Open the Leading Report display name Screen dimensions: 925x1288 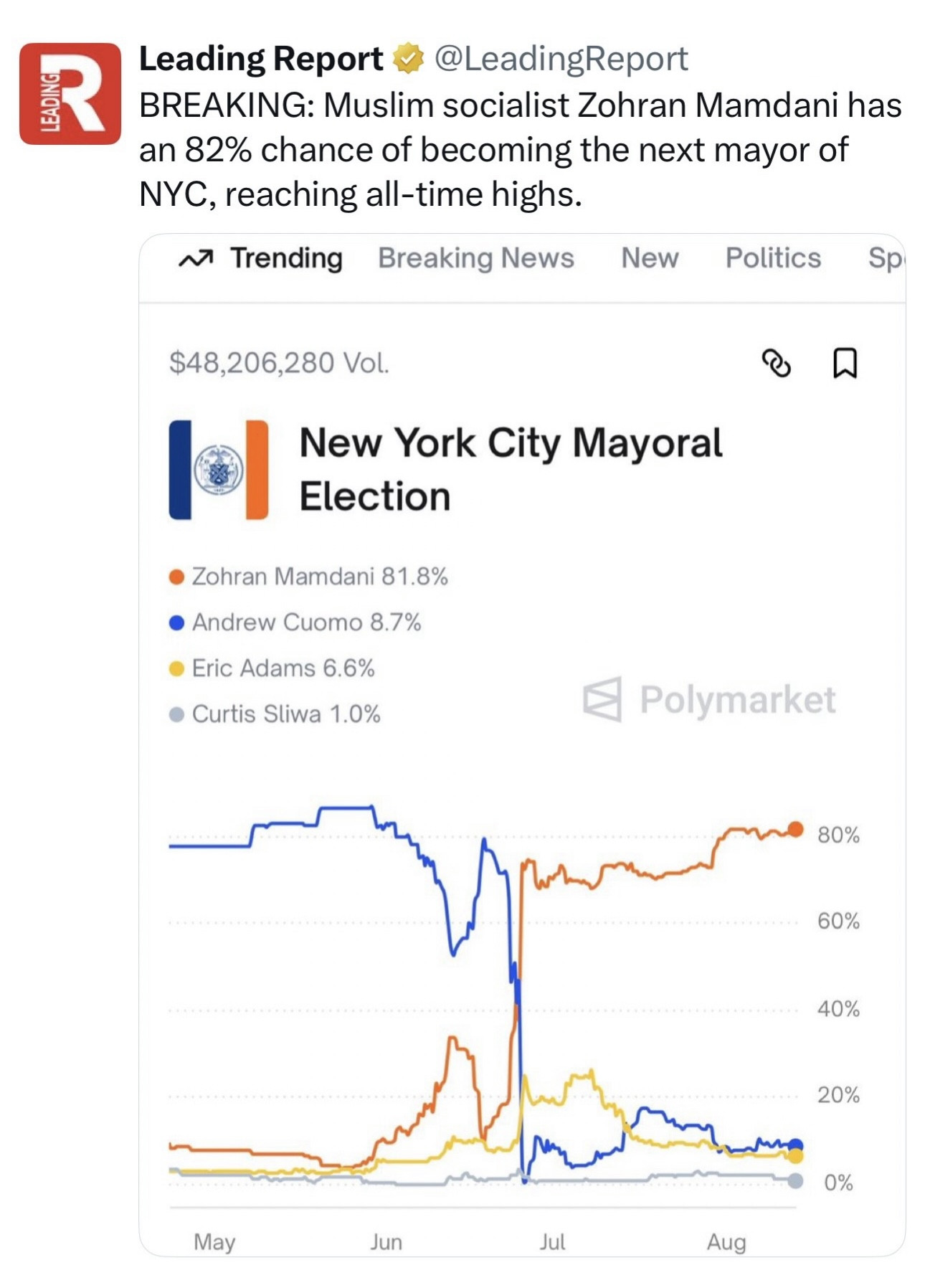point(261,59)
